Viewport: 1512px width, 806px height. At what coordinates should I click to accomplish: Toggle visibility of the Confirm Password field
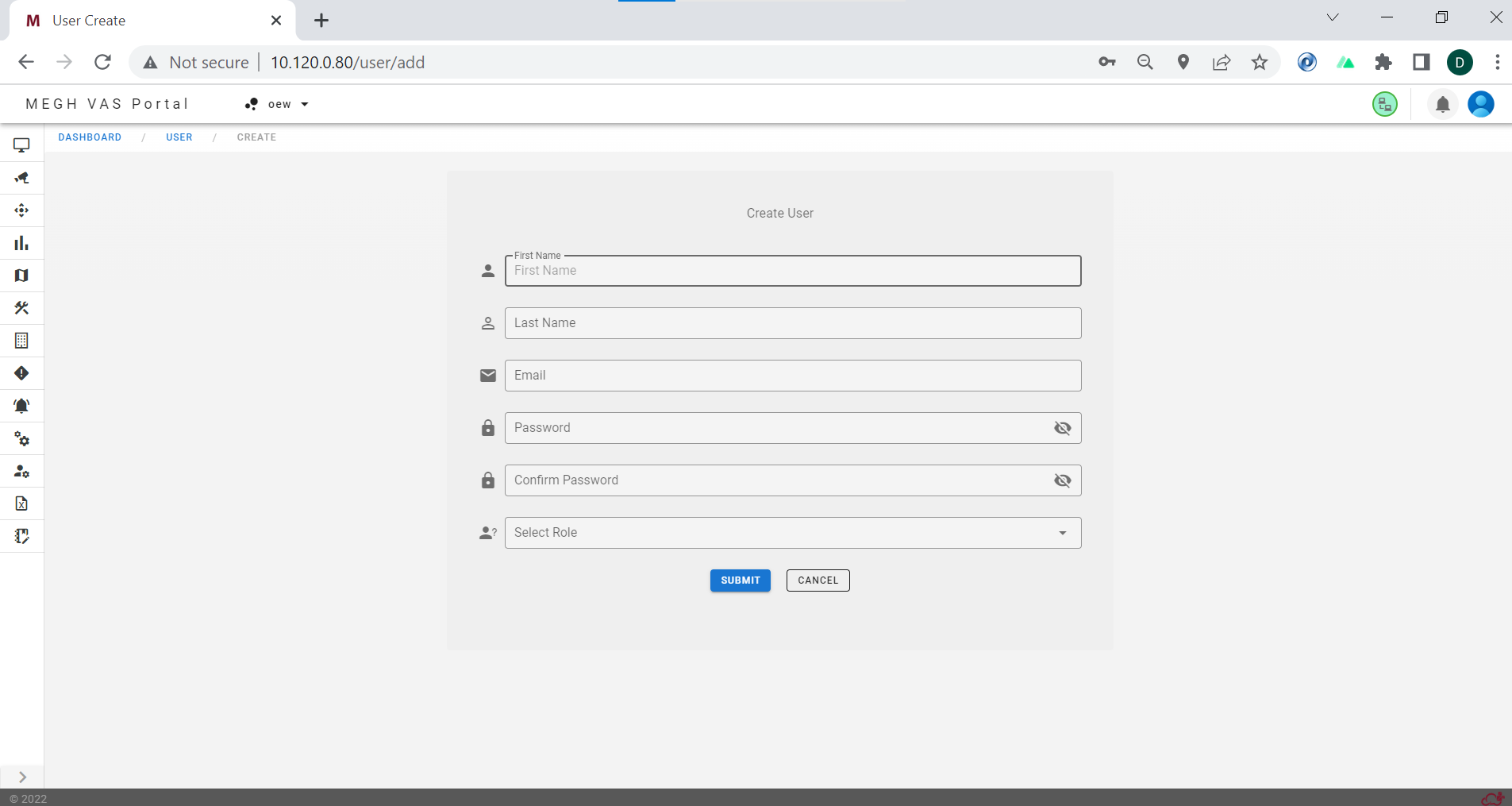point(1062,480)
